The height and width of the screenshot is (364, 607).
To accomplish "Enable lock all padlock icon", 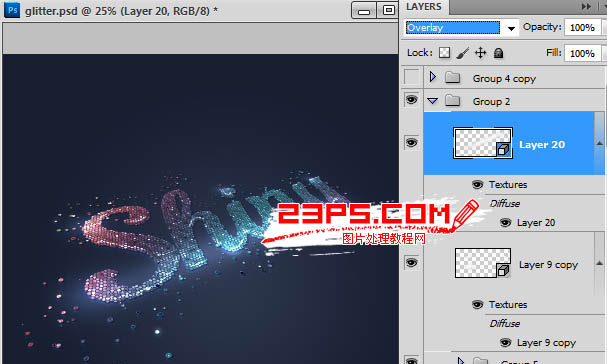I will (x=499, y=53).
